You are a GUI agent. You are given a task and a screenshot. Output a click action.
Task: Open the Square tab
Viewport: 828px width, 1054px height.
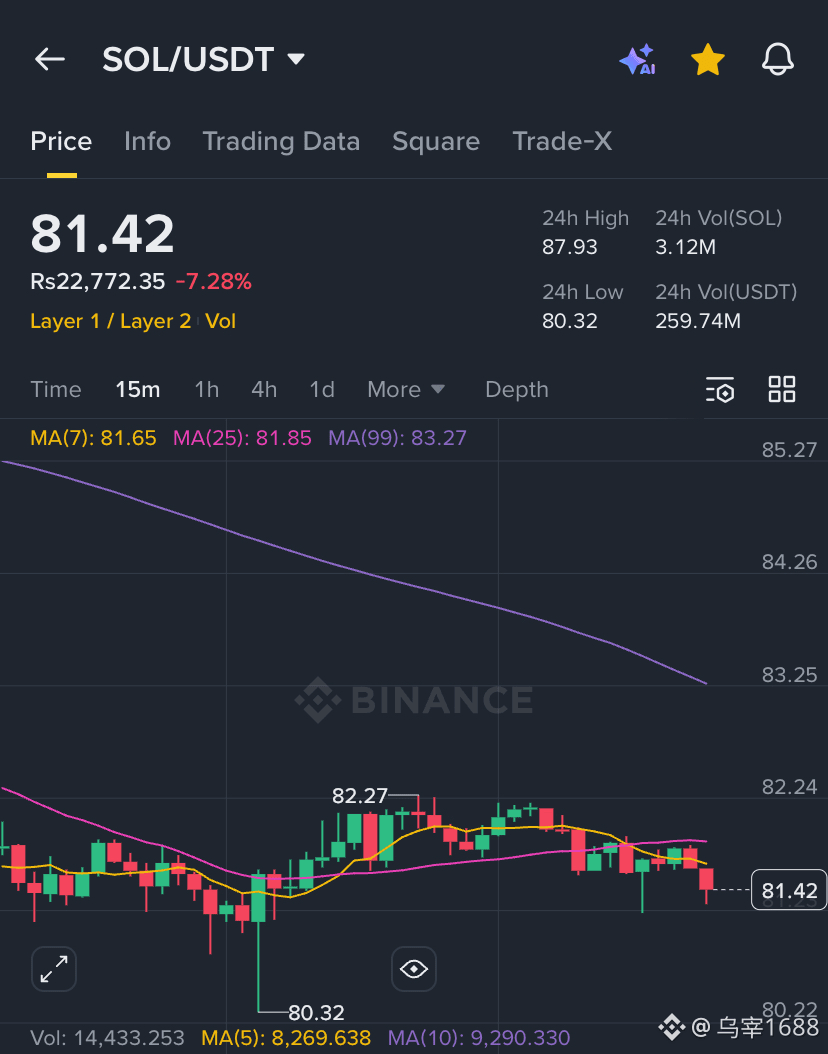tap(436, 141)
